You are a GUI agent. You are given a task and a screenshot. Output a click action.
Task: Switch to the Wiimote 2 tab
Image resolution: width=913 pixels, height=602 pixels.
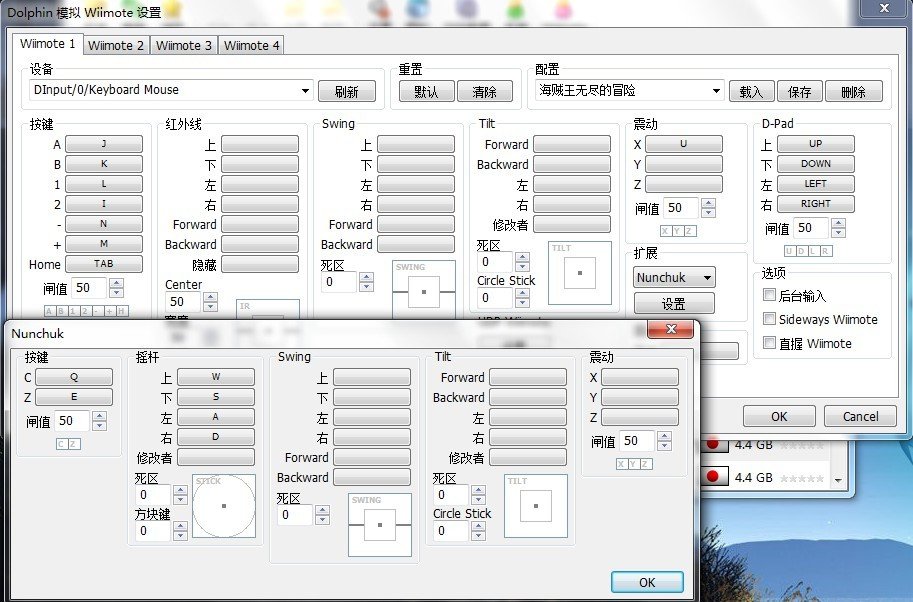115,45
